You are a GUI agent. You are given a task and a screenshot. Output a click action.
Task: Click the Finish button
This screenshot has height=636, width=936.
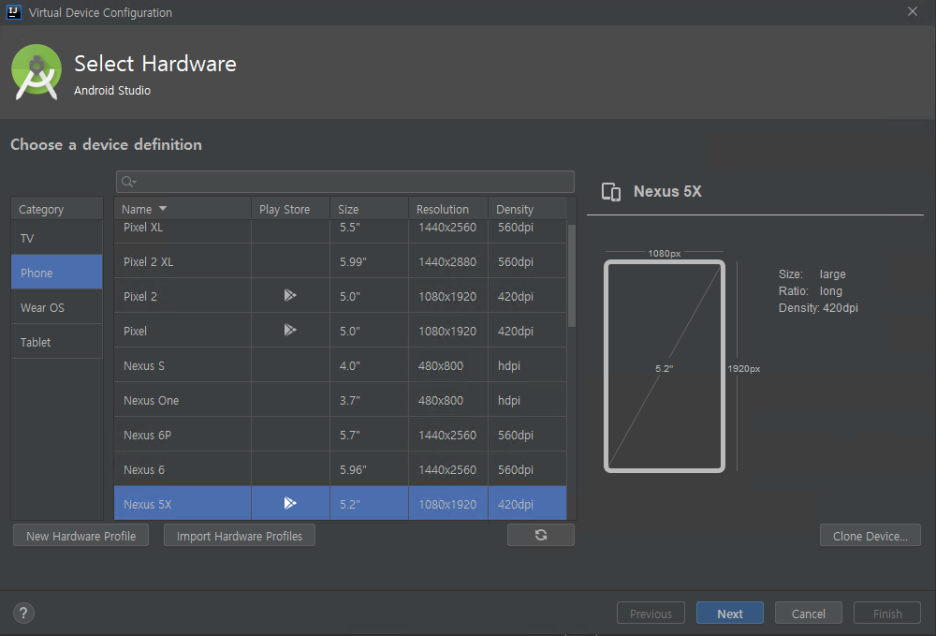point(887,613)
